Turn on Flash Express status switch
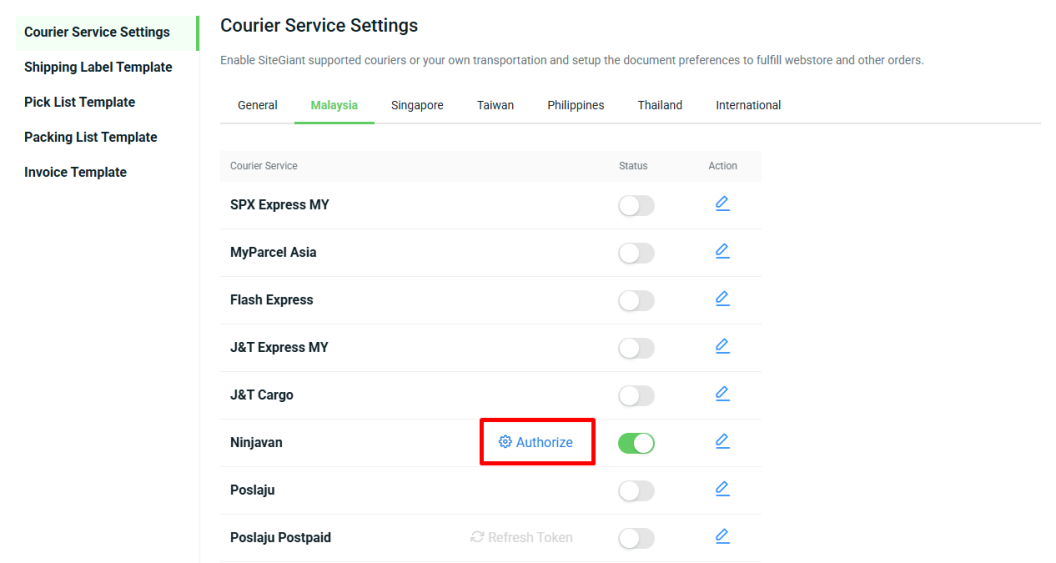This screenshot has height=563, width=1056. point(636,301)
